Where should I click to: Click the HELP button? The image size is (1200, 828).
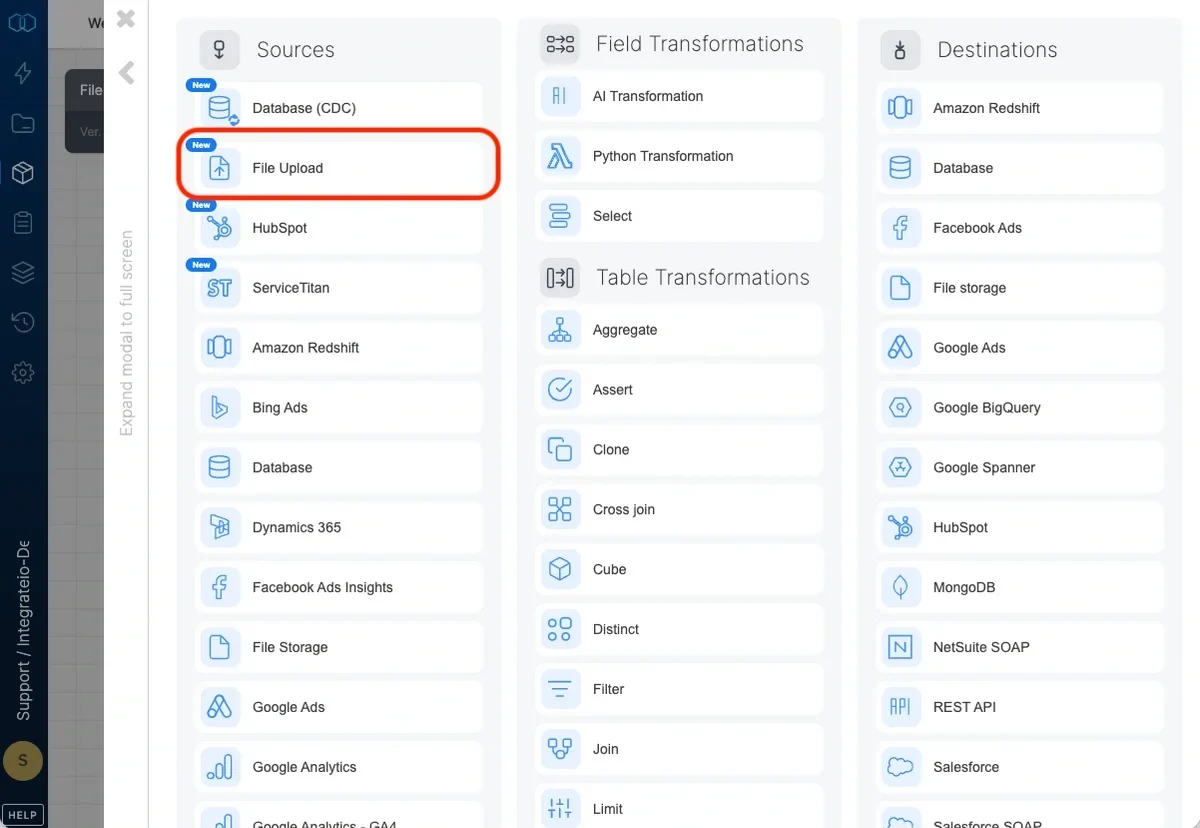[x=22, y=815]
